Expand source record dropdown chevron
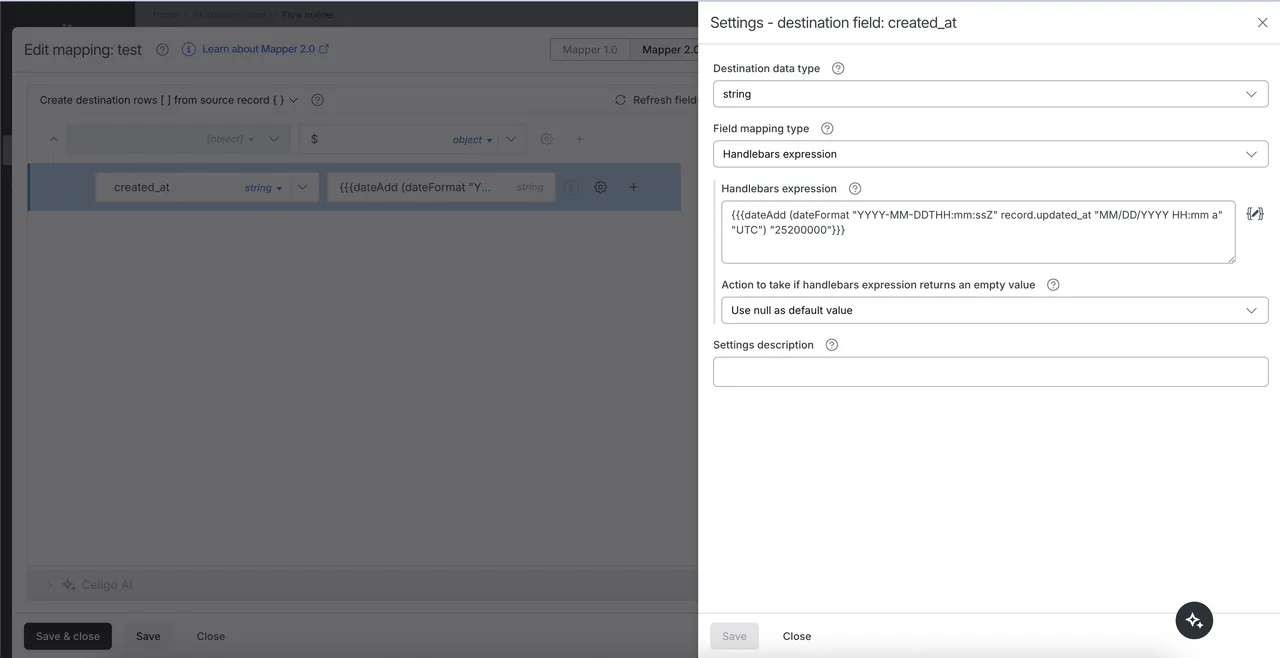The image size is (1280, 658). point(293,100)
